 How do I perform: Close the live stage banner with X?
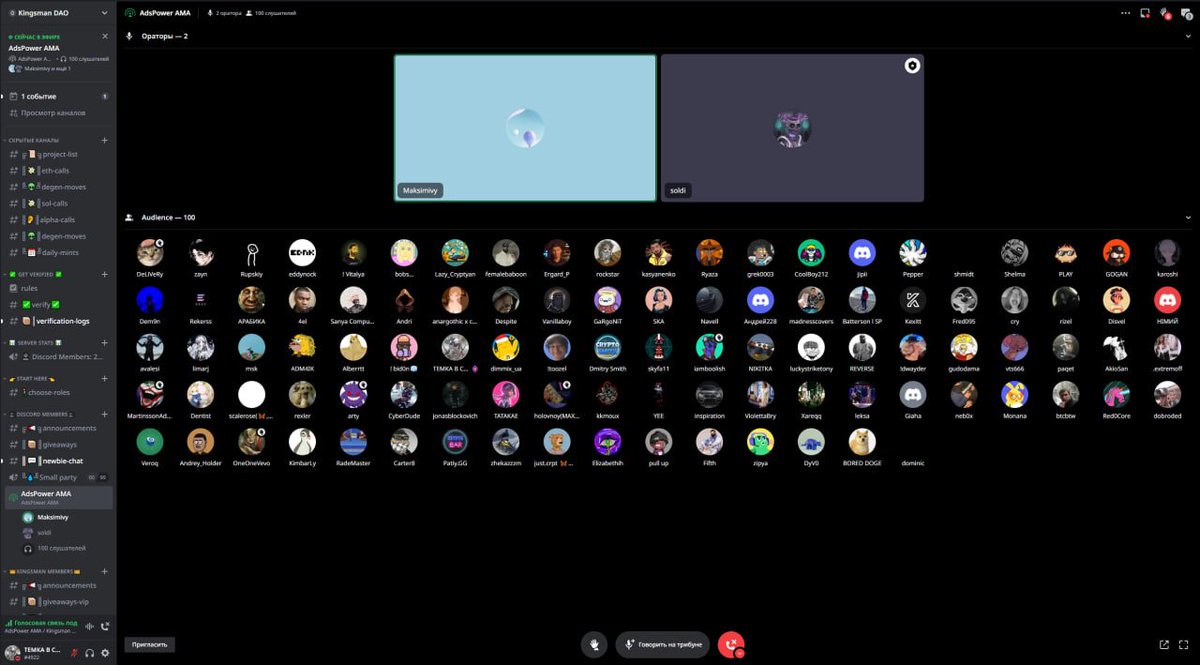point(105,36)
